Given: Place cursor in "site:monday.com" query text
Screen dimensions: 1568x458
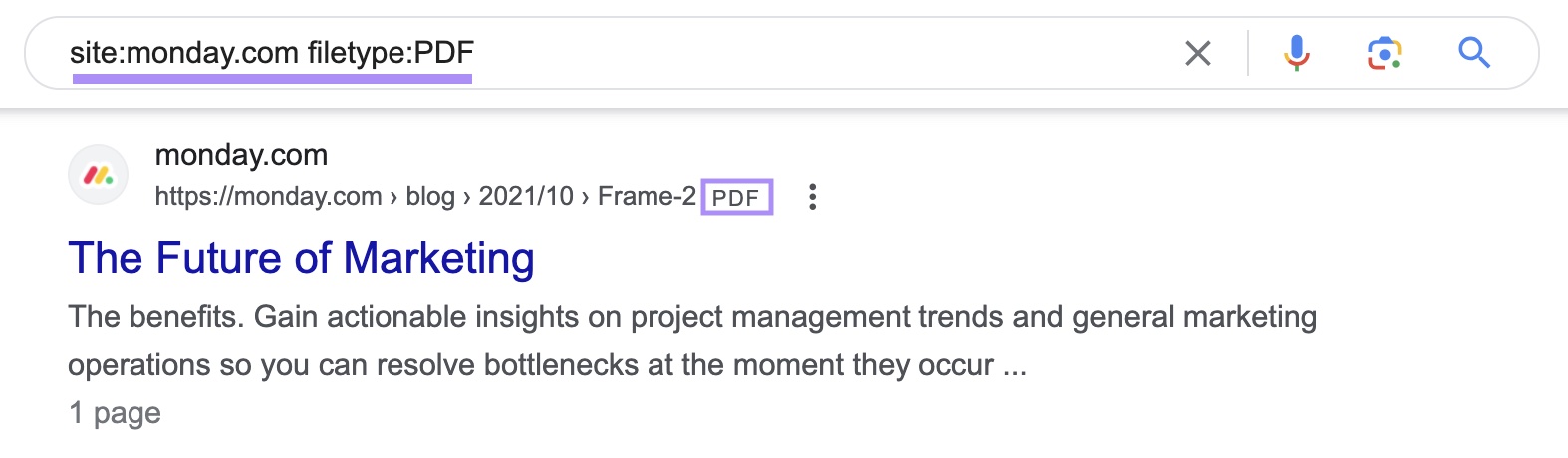Looking at the screenshot, I should (x=183, y=53).
